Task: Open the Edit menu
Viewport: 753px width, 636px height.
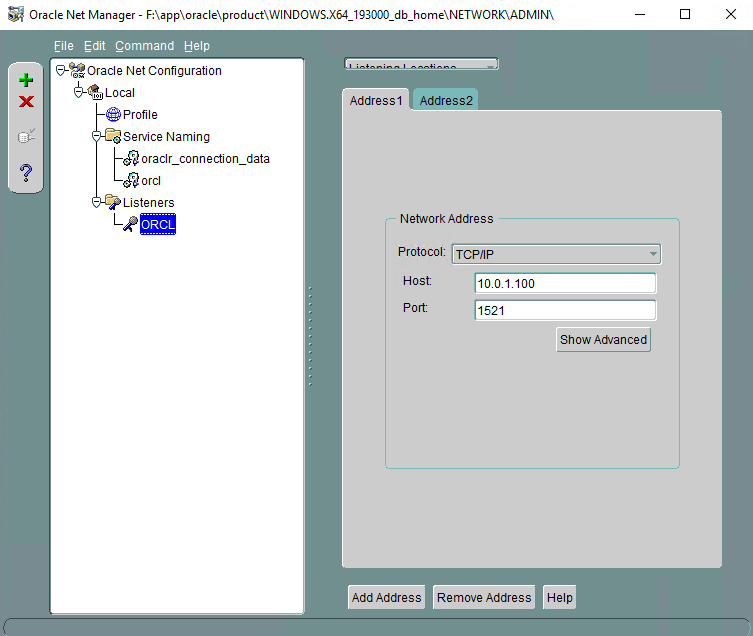Action: [95, 46]
